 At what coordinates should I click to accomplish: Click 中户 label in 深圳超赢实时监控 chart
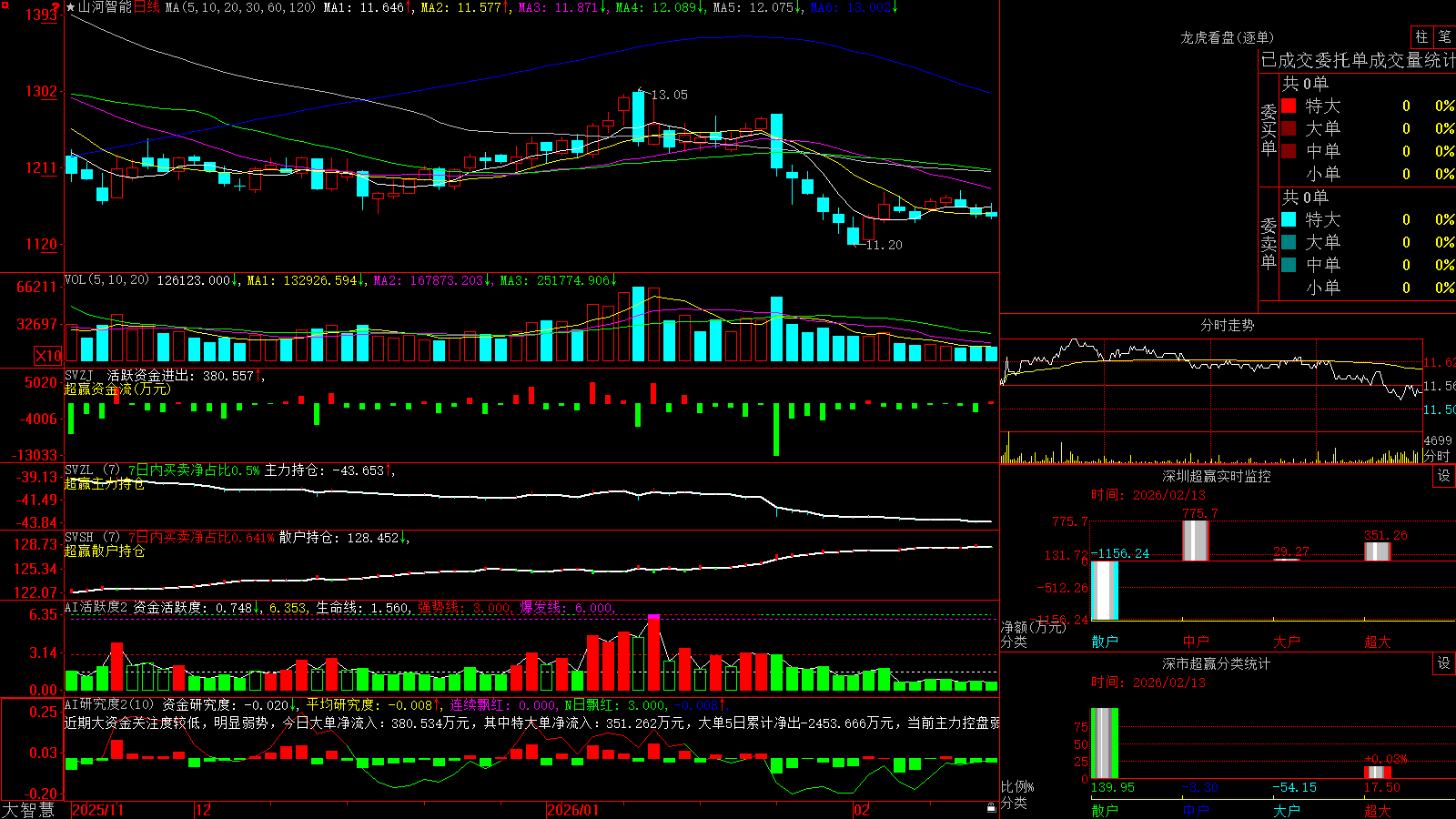1196,642
